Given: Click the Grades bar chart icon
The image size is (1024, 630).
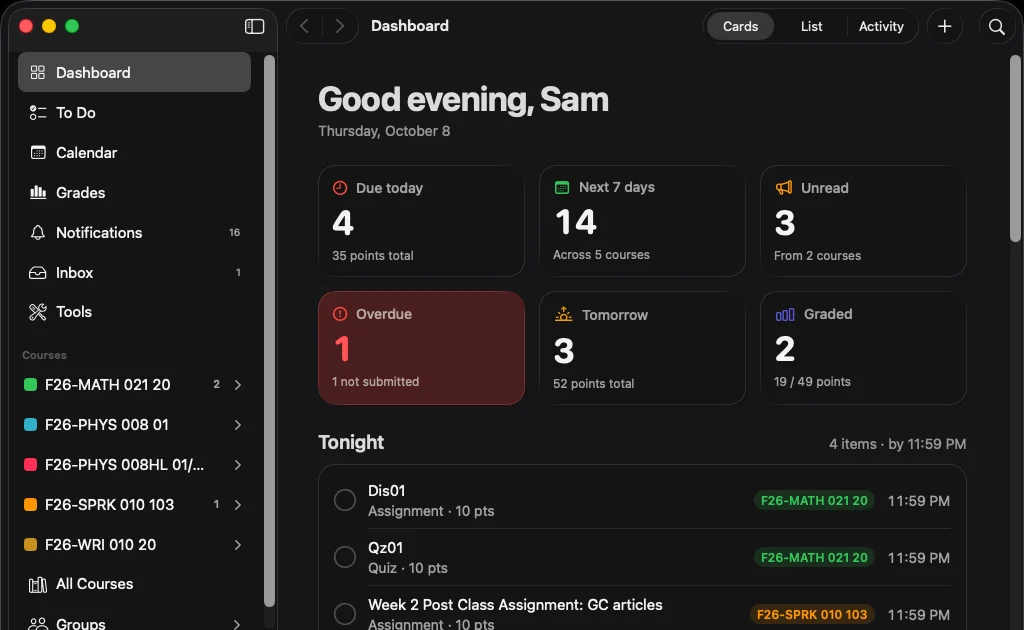Looking at the screenshot, I should [x=38, y=193].
